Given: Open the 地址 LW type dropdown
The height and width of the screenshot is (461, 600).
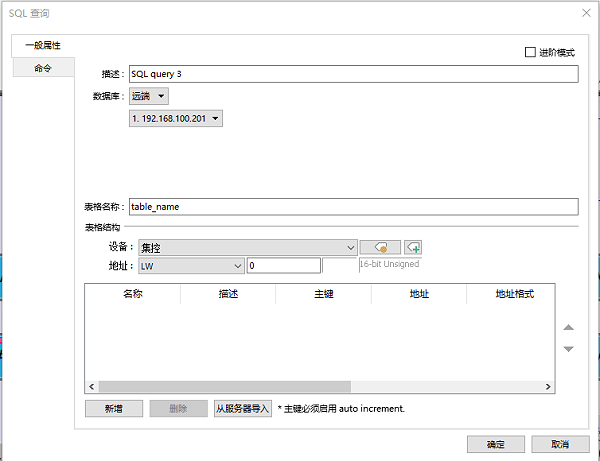Looking at the screenshot, I should pyautogui.click(x=191, y=266).
